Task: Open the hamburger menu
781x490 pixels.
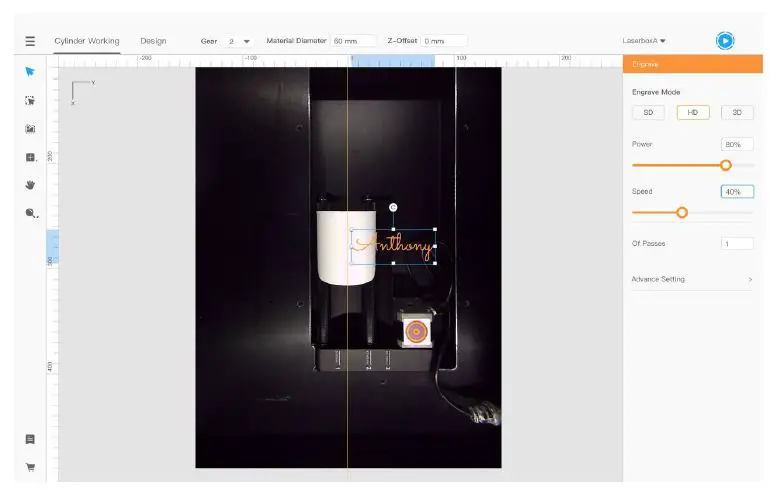Action: pos(30,41)
